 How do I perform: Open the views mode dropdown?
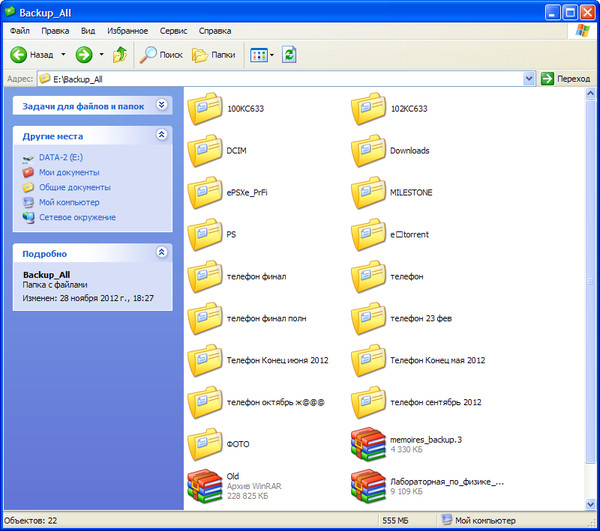point(271,54)
